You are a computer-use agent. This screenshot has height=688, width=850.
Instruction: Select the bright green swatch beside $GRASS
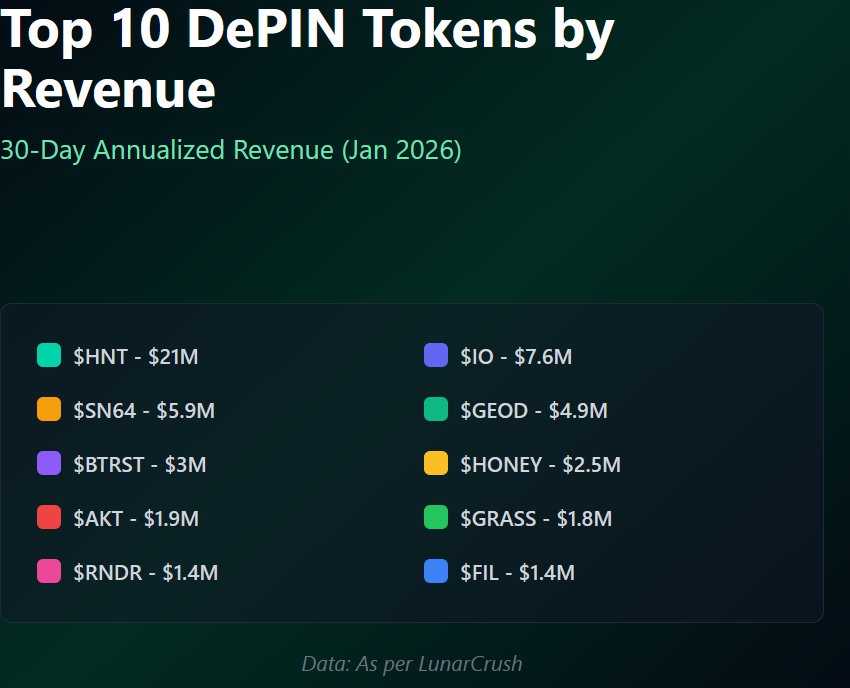(x=436, y=517)
